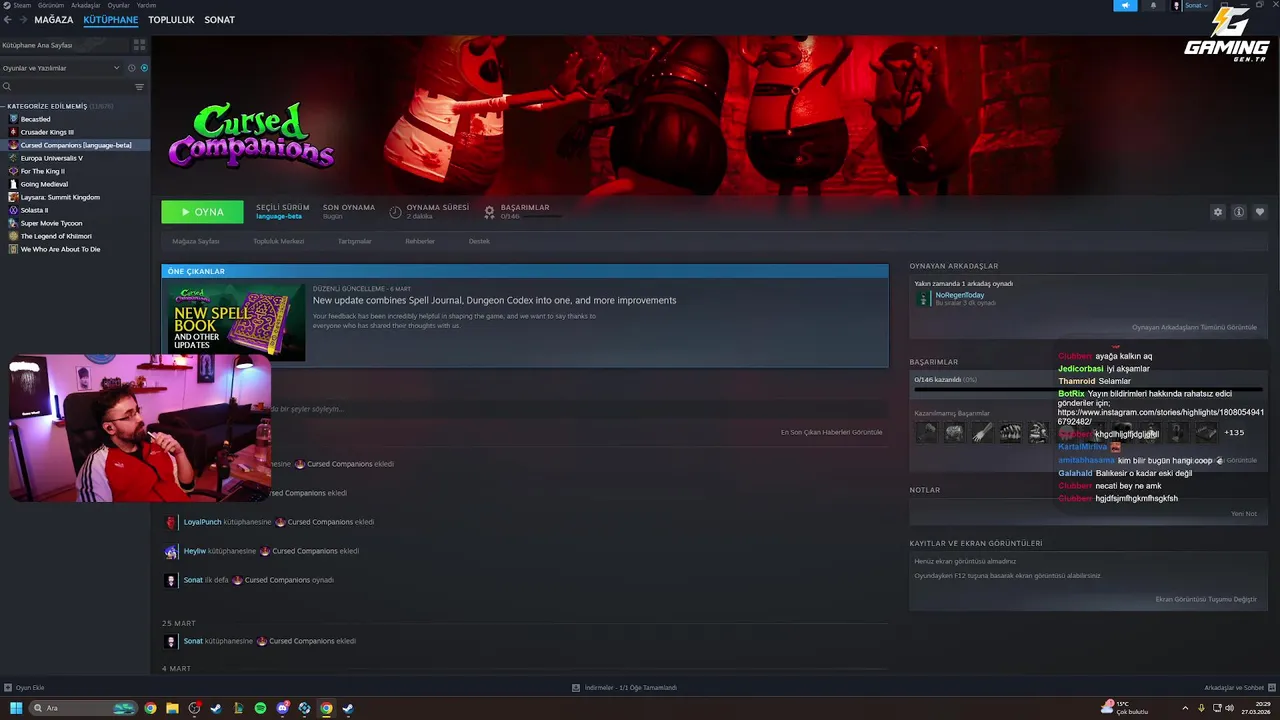Select Laysara: Summit Kingdom in the library
The image size is (1280, 720).
pyautogui.click(x=75, y=197)
